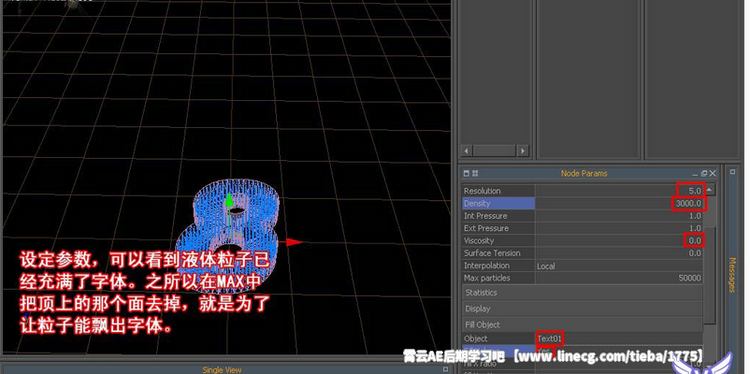Image resolution: width=750 pixels, height=374 pixels.
Task: Open the Messages side tab
Action: [x=731, y=275]
